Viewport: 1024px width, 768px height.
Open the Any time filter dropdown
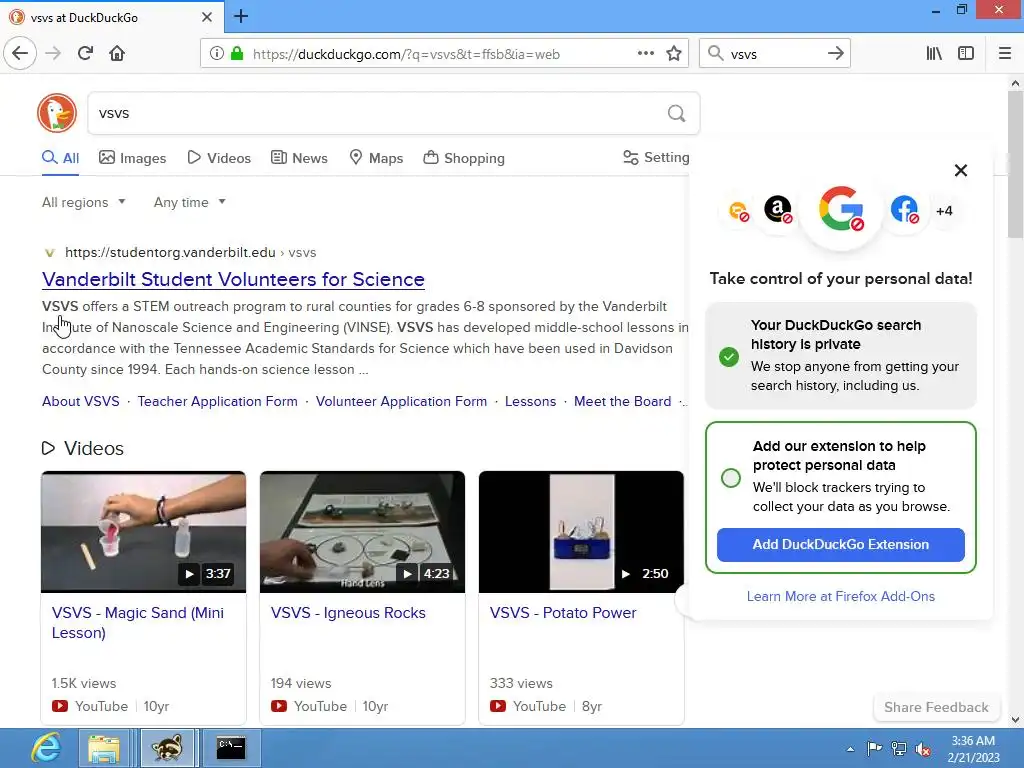coord(189,202)
